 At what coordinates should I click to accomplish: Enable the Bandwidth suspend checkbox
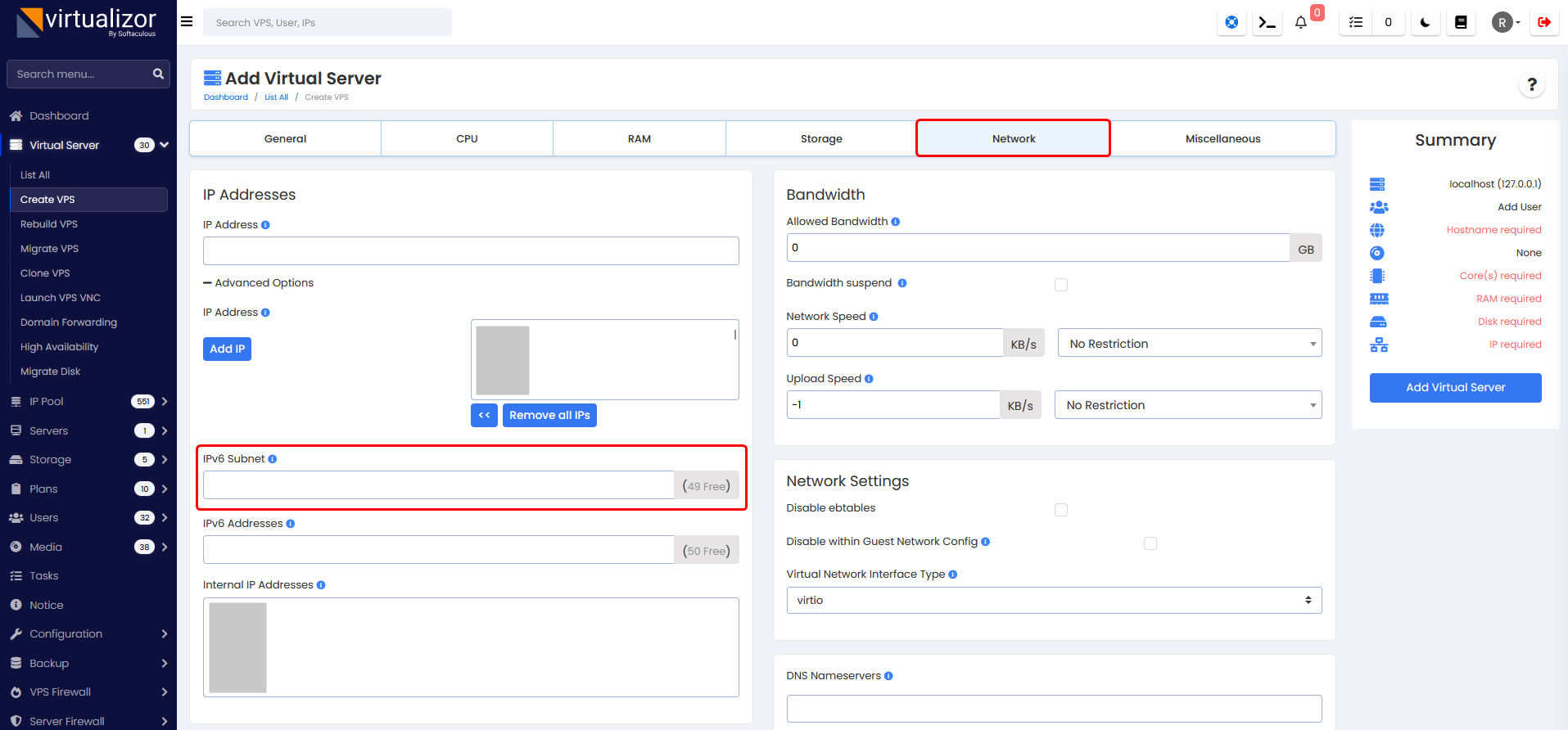tap(1061, 285)
